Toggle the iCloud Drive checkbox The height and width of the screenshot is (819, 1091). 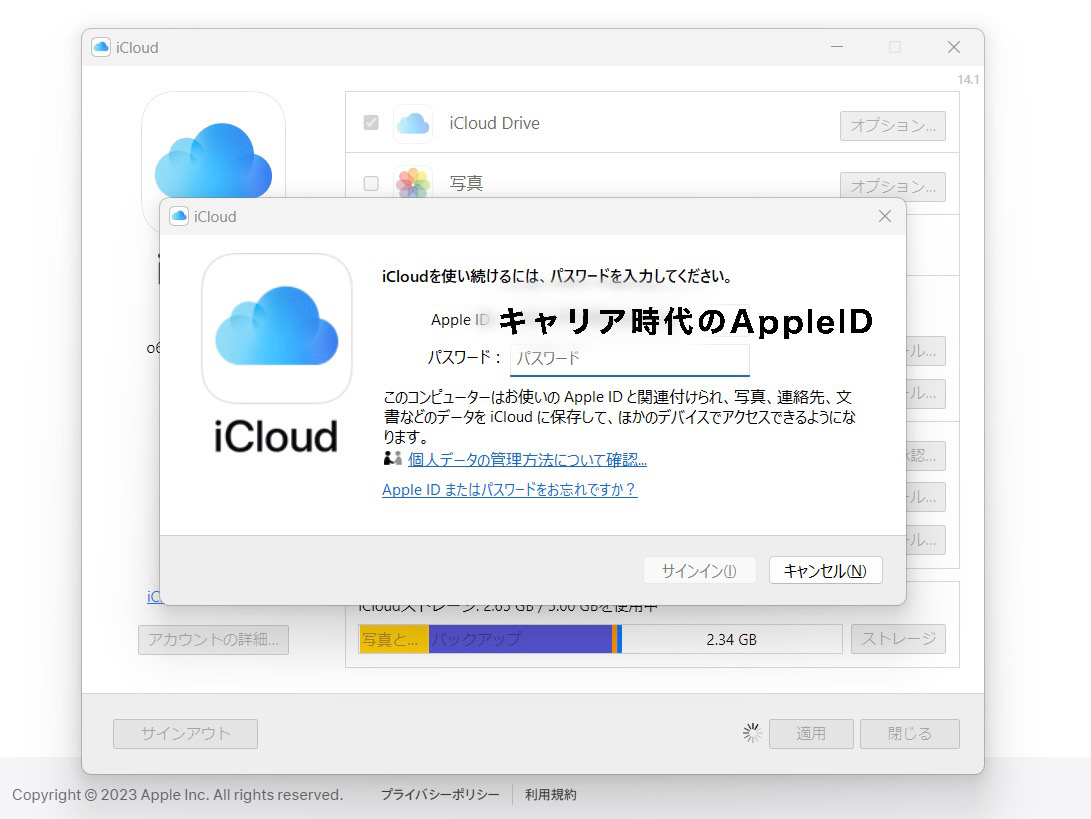[371, 122]
